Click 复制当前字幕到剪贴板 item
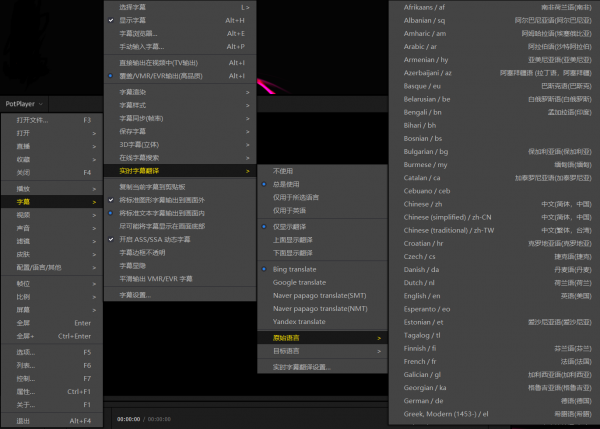This screenshot has height=429, width=600. [180, 187]
